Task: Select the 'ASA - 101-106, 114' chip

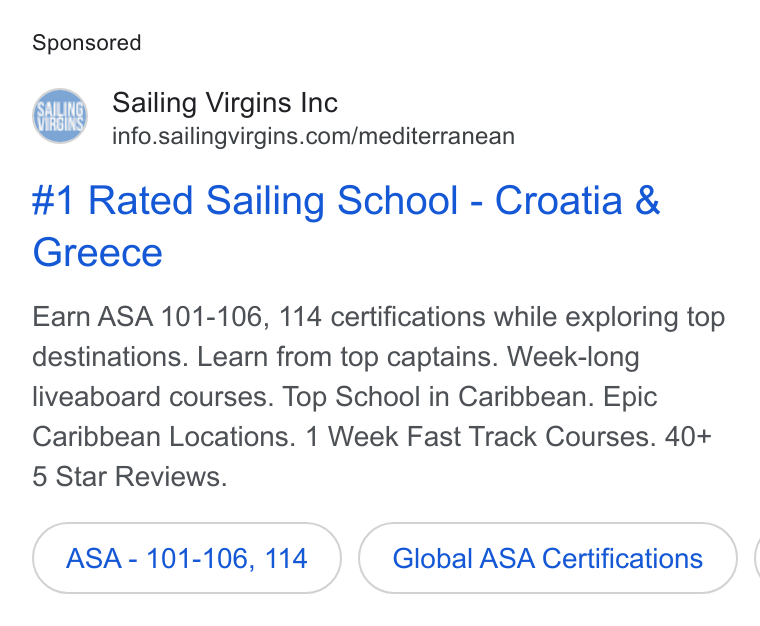Action: 187,558
